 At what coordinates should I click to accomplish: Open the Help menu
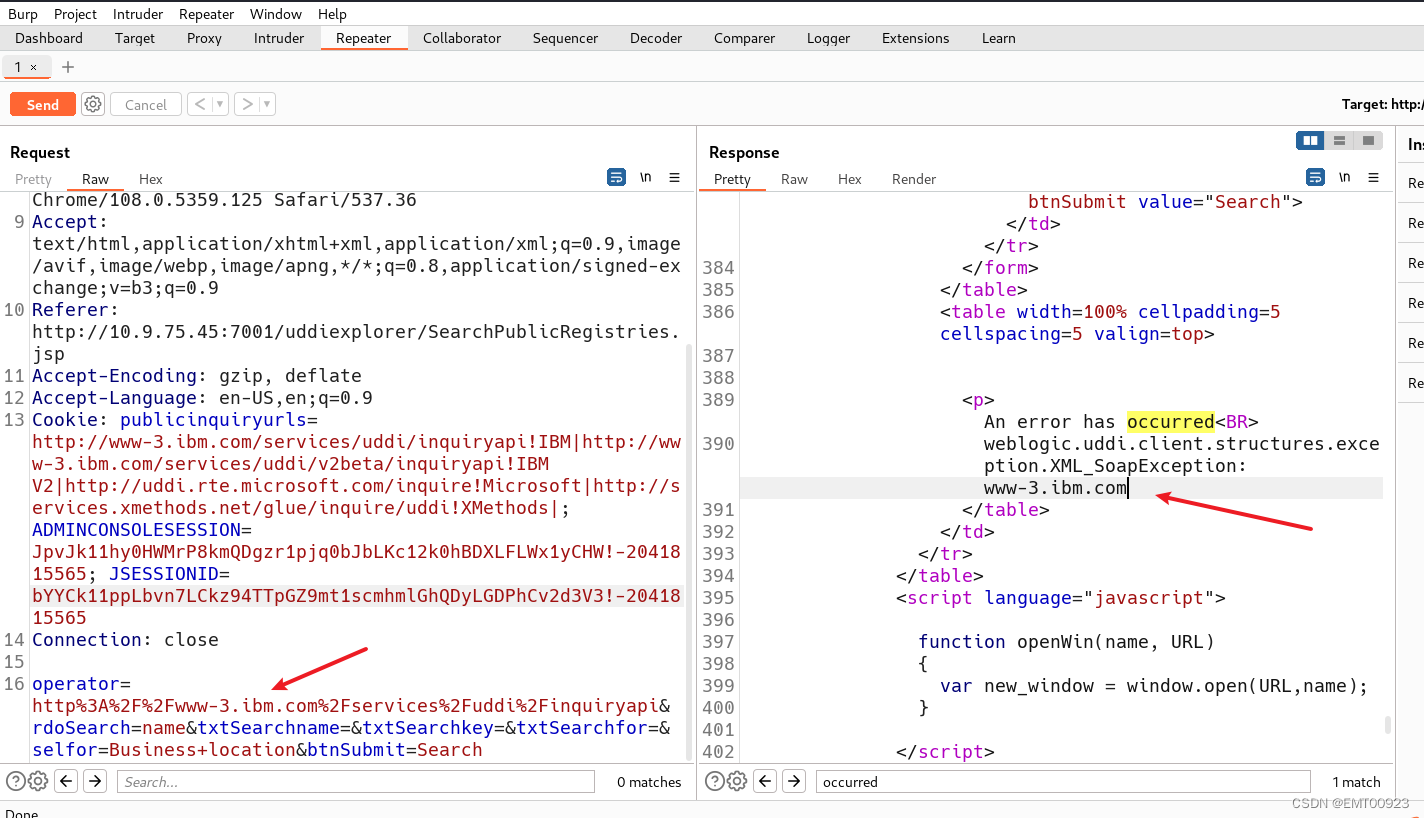click(332, 14)
